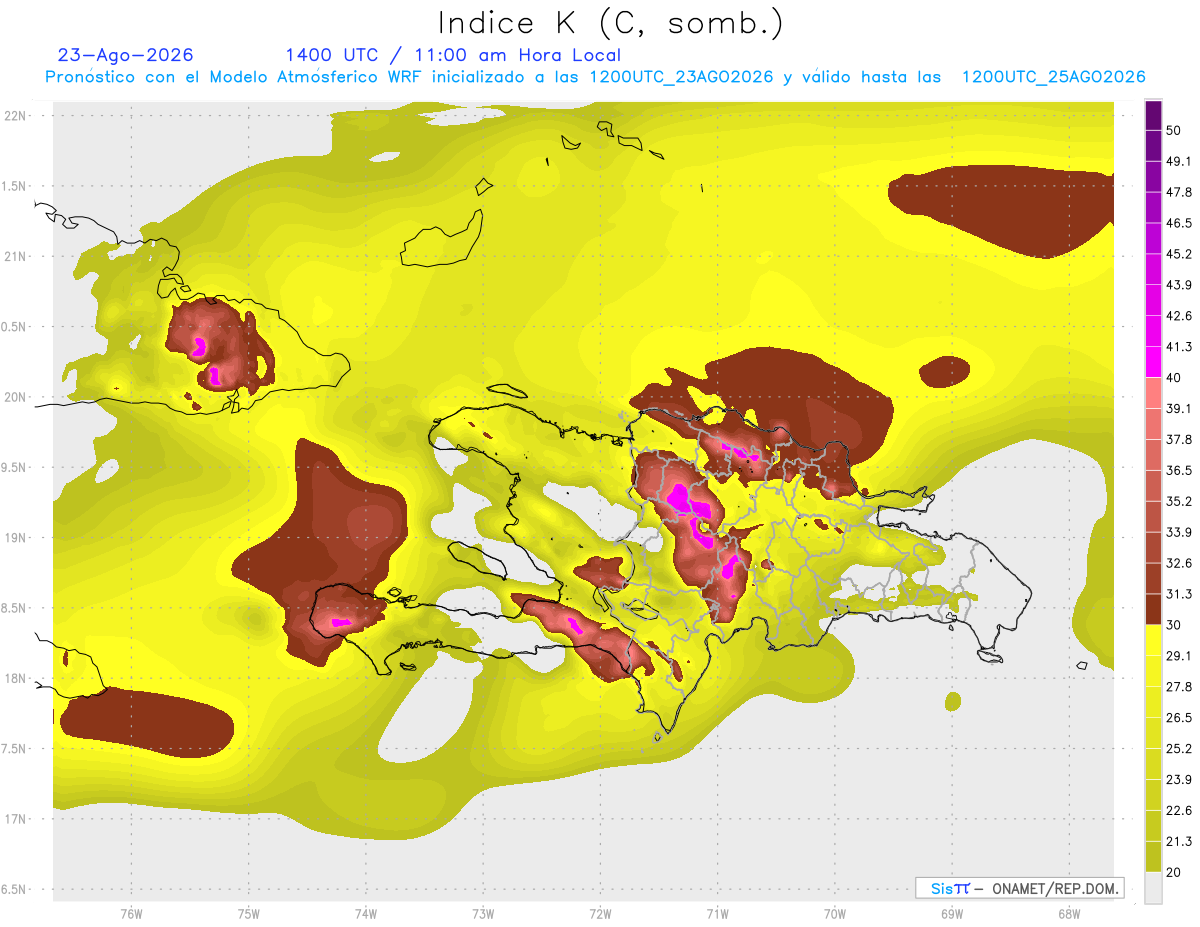Image resolution: width=1200 pixels, height=927 pixels.
Task: Click the colorbar label '36.5'
Action: (1179, 470)
